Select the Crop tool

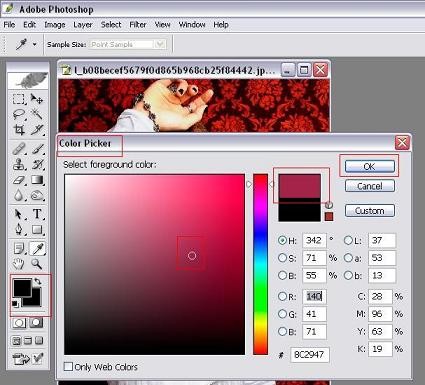pos(18,129)
